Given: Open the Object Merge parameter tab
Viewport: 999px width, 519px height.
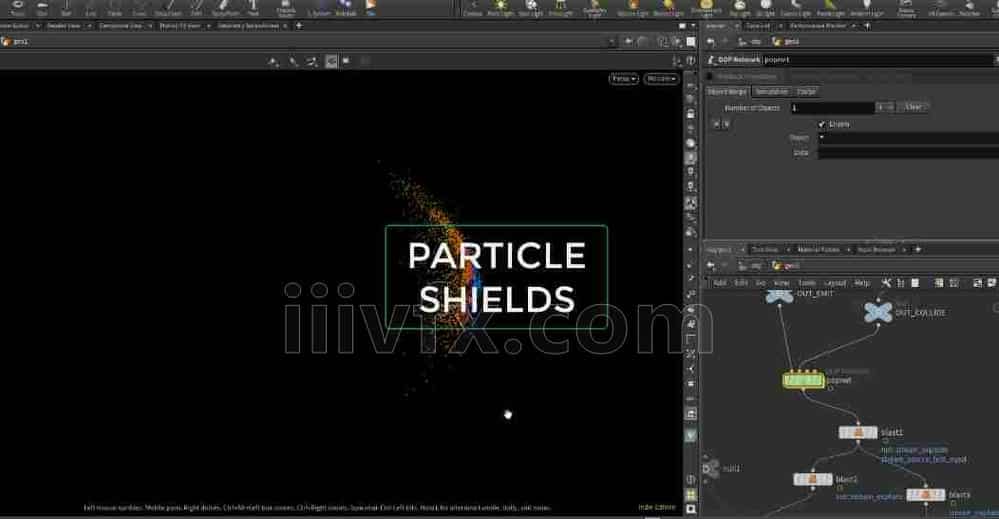Looking at the screenshot, I should (x=727, y=92).
